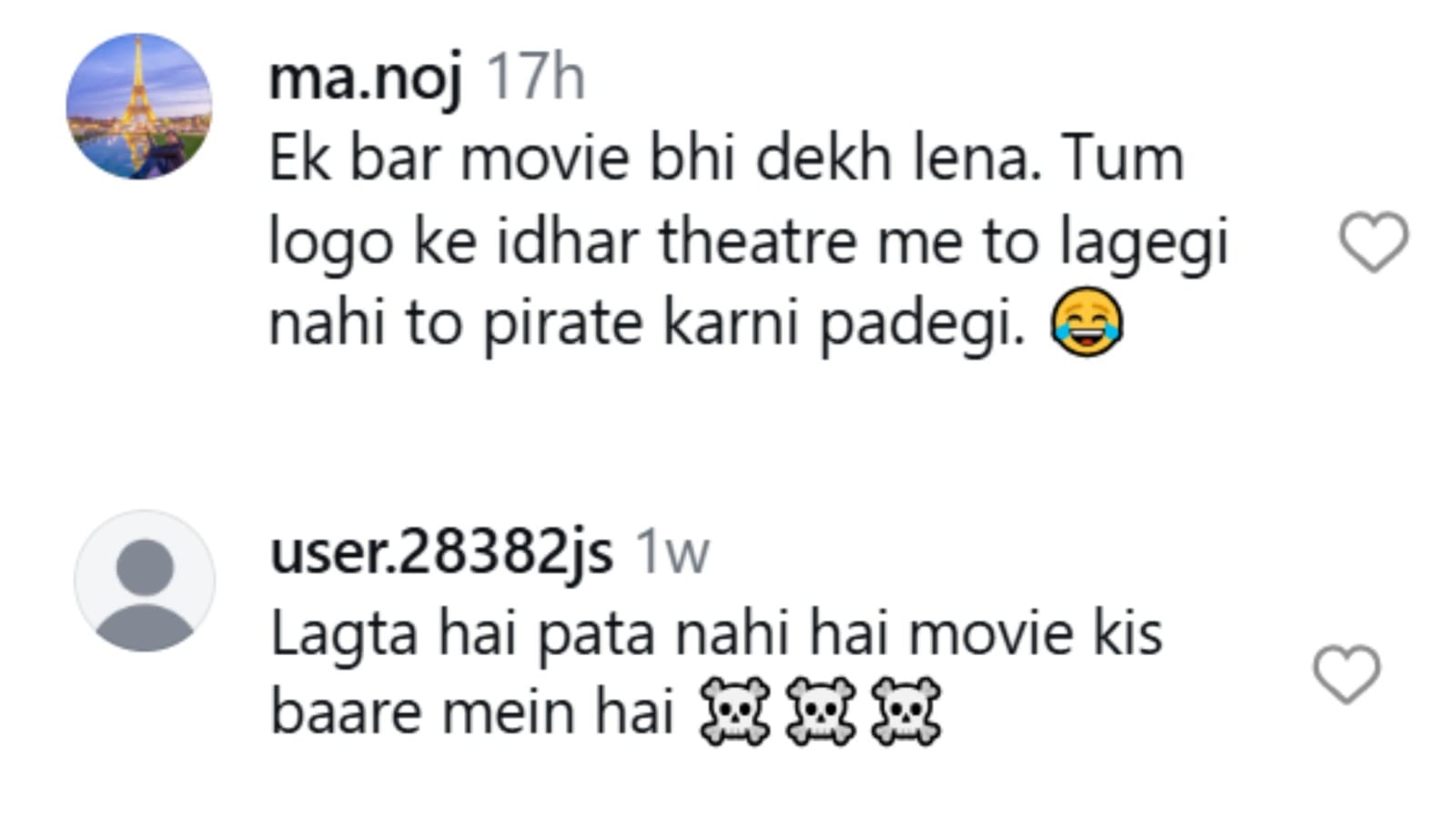The height and width of the screenshot is (819, 1456).
Task: Tap the last skull and crossbones emoji
Action: pos(905,712)
